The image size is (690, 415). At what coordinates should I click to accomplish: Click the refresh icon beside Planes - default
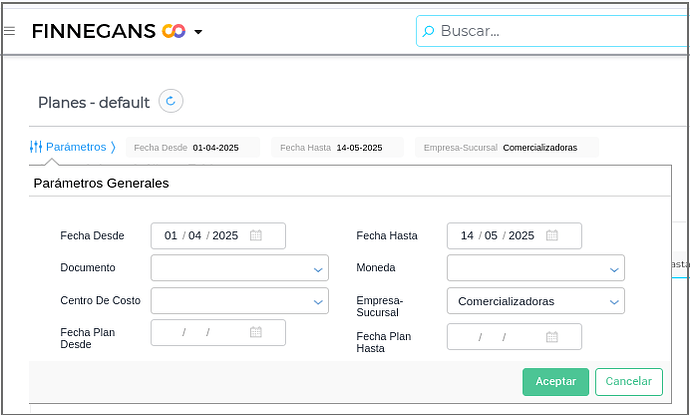[171, 101]
